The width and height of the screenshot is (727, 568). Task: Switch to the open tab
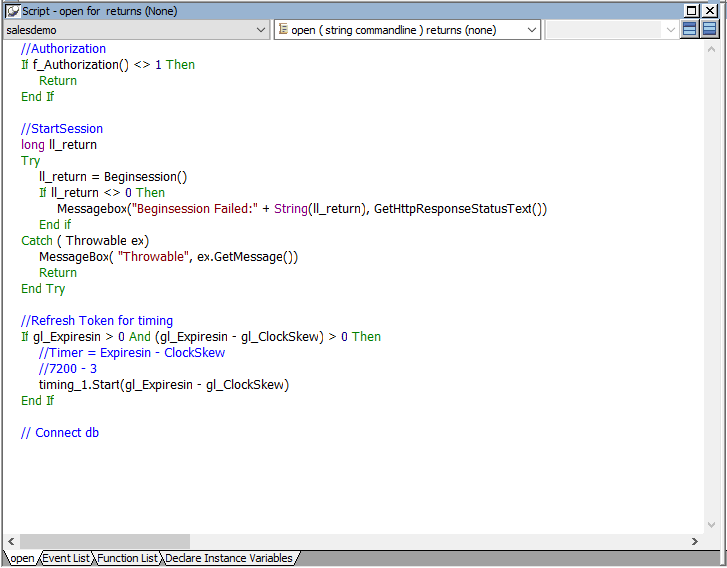[x=21, y=558]
